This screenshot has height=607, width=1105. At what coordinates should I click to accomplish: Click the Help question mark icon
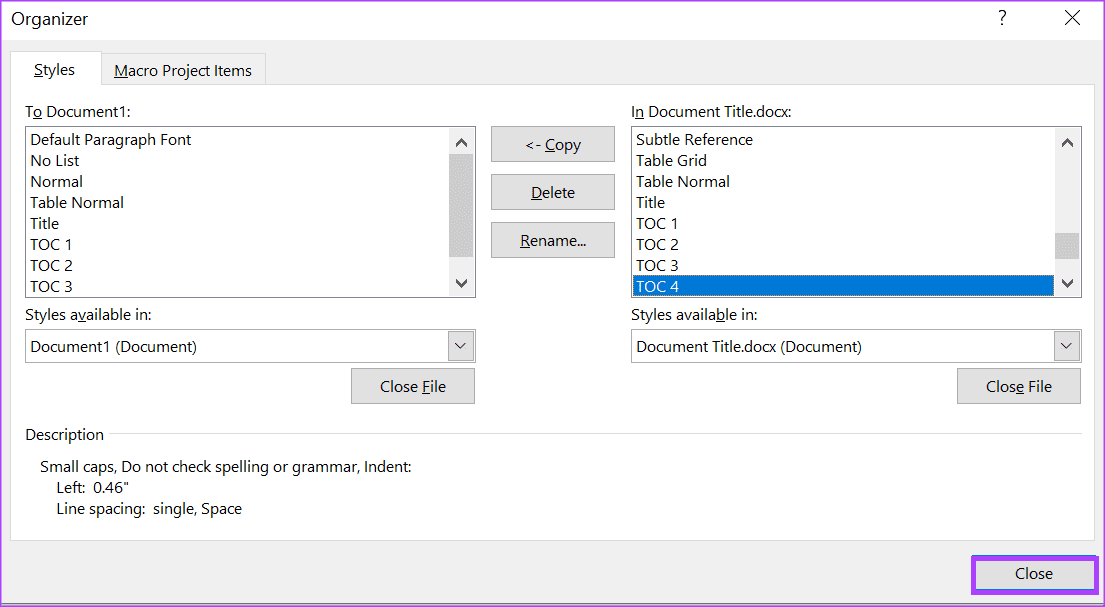click(1002, 18)
